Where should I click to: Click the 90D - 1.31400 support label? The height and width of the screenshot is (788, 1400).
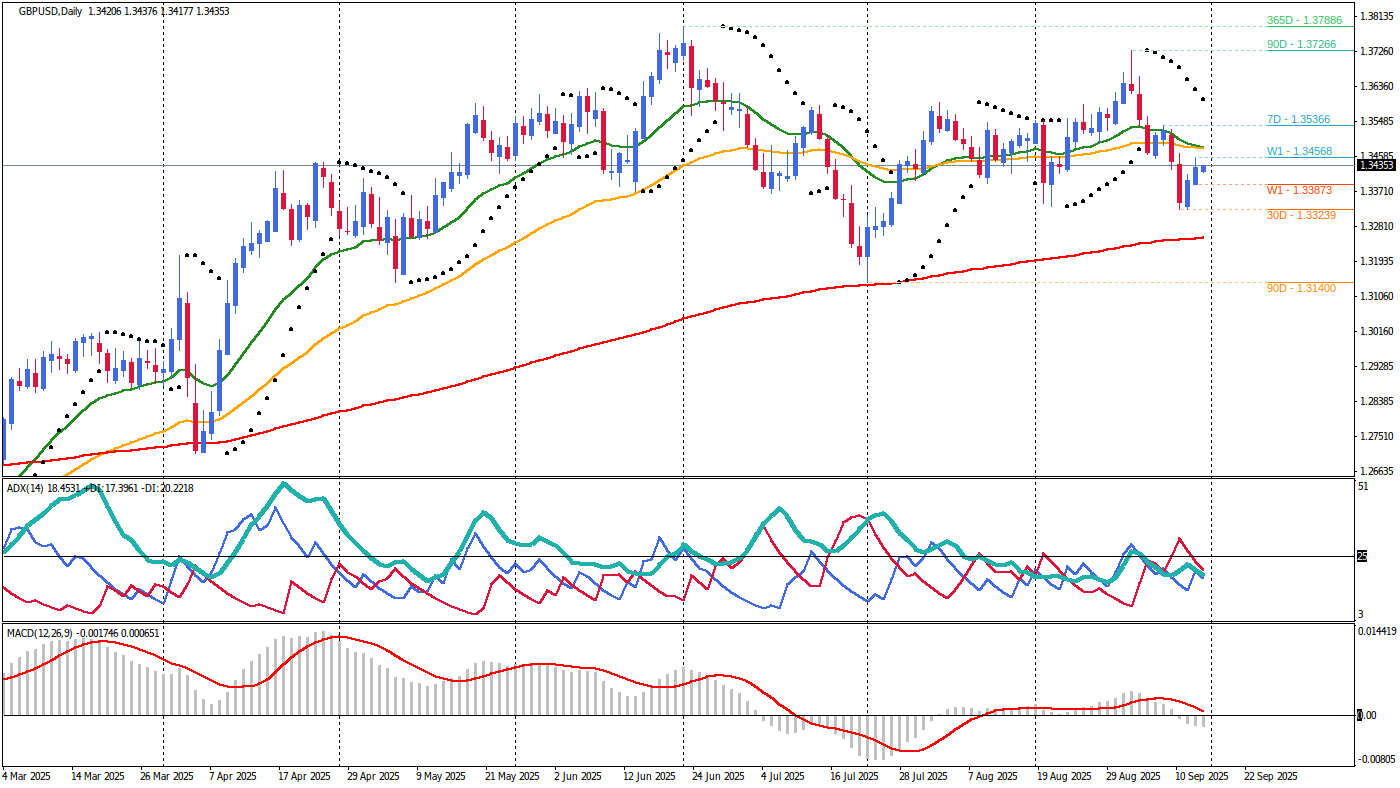[x=1301, y=288]
